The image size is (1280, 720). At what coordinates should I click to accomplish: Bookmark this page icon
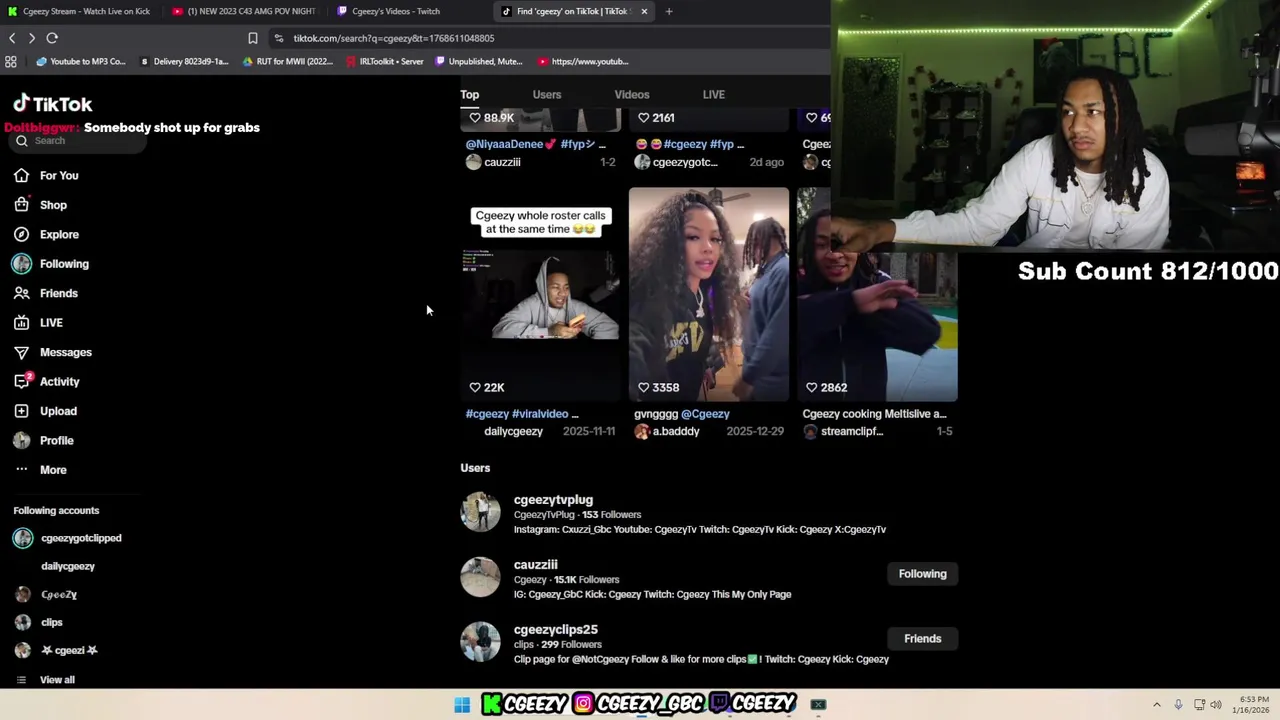pos(252,38)
